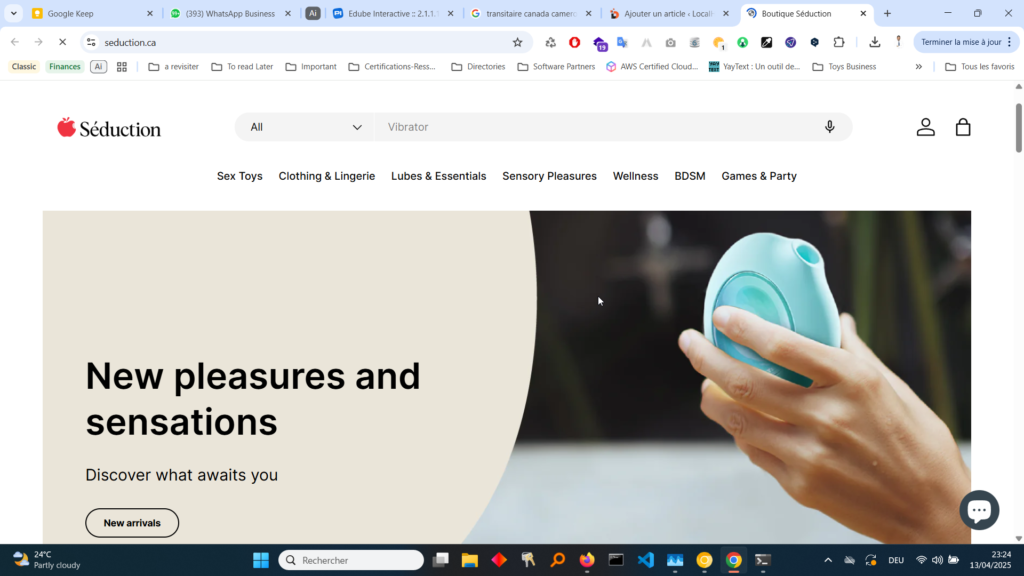Go back in browser history
This screenshot has height=576, width=1024.
pos(14,42)
